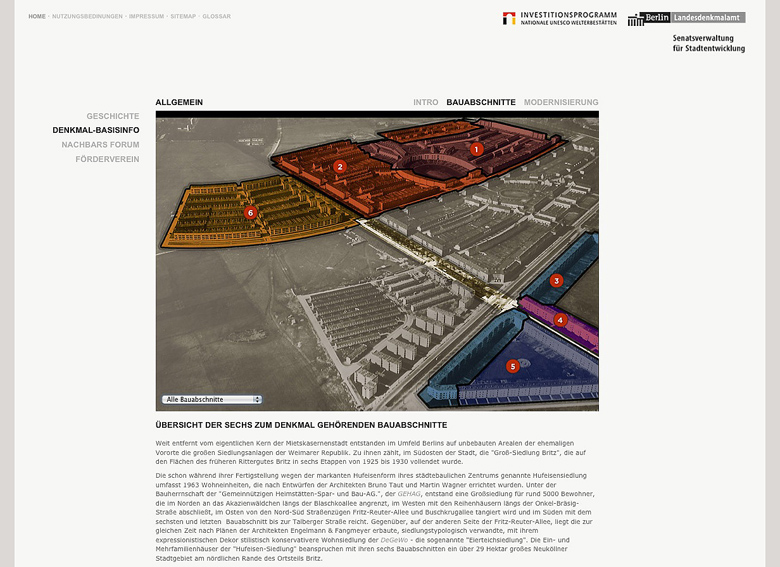Image resolution: width=780 pixels, height=567 pixels.
Task: Click the red marker number 6
Action: [x=250, y=213]
